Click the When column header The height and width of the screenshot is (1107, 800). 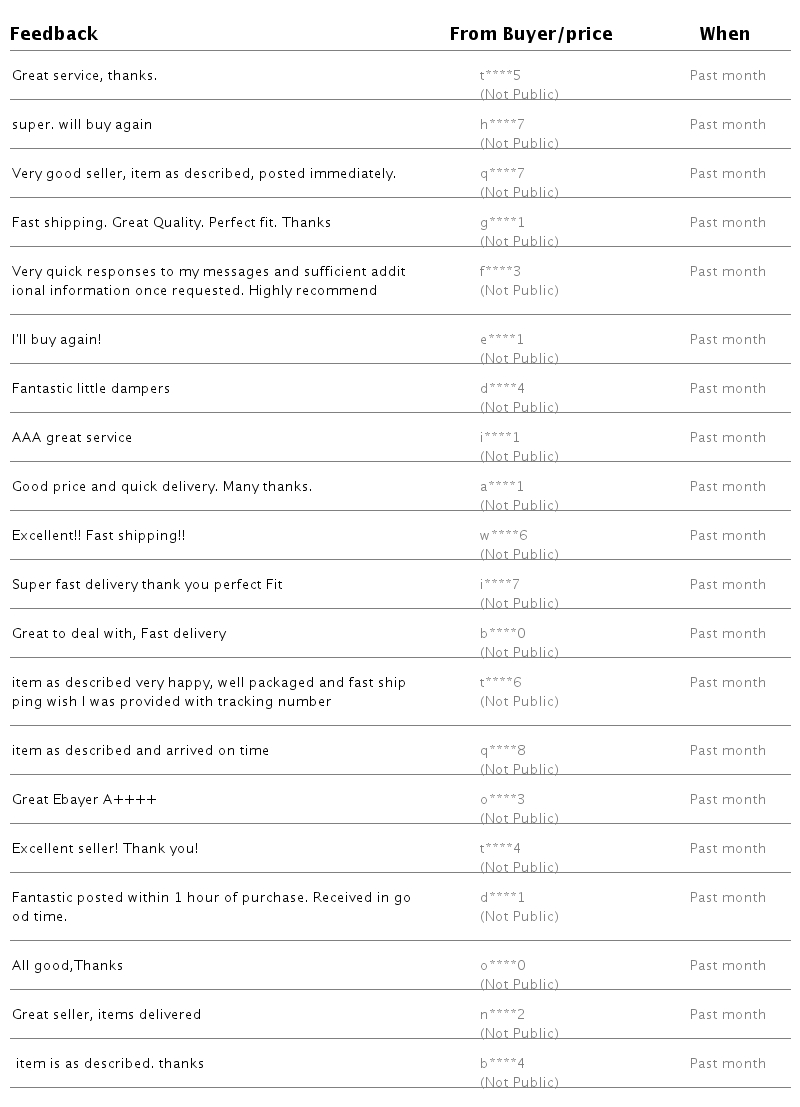pos(724,34)
